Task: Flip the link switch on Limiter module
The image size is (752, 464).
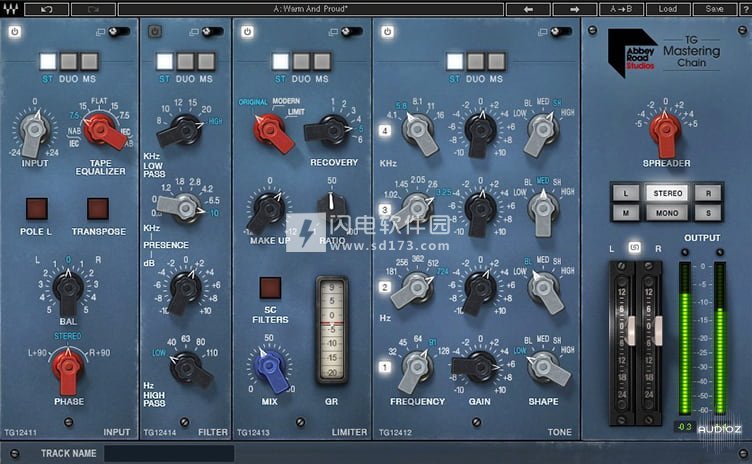Action: (x=352, y=32)
